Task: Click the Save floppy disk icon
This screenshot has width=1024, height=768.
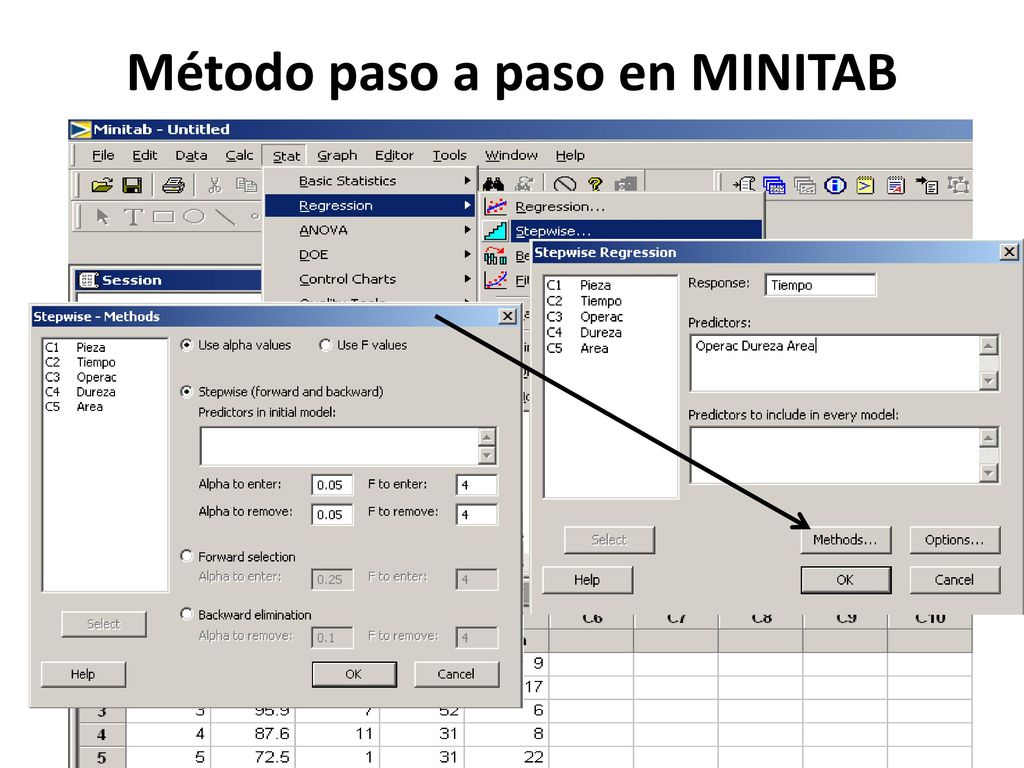Action: (x=133, y=185)
